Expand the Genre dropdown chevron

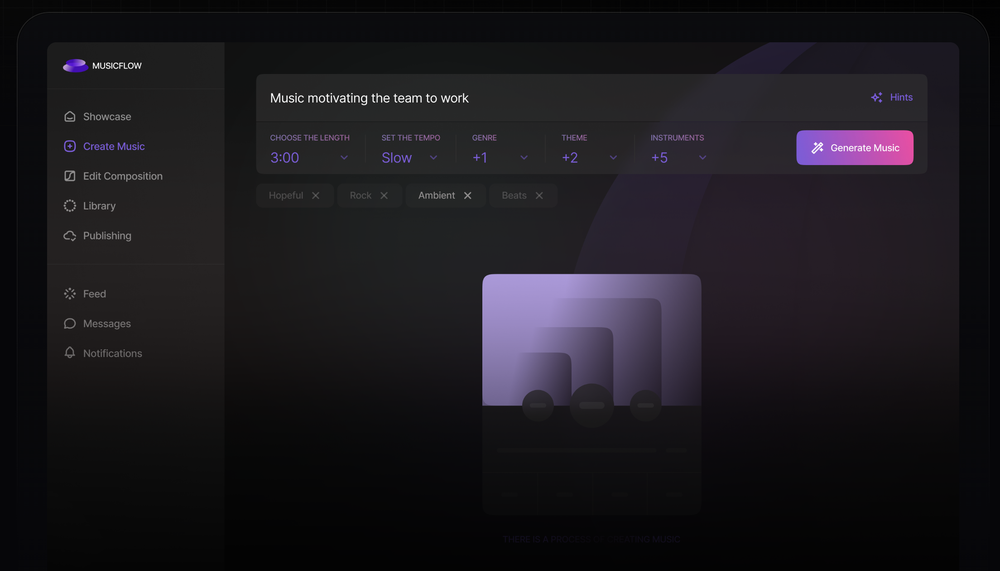[x=524, y=158]
